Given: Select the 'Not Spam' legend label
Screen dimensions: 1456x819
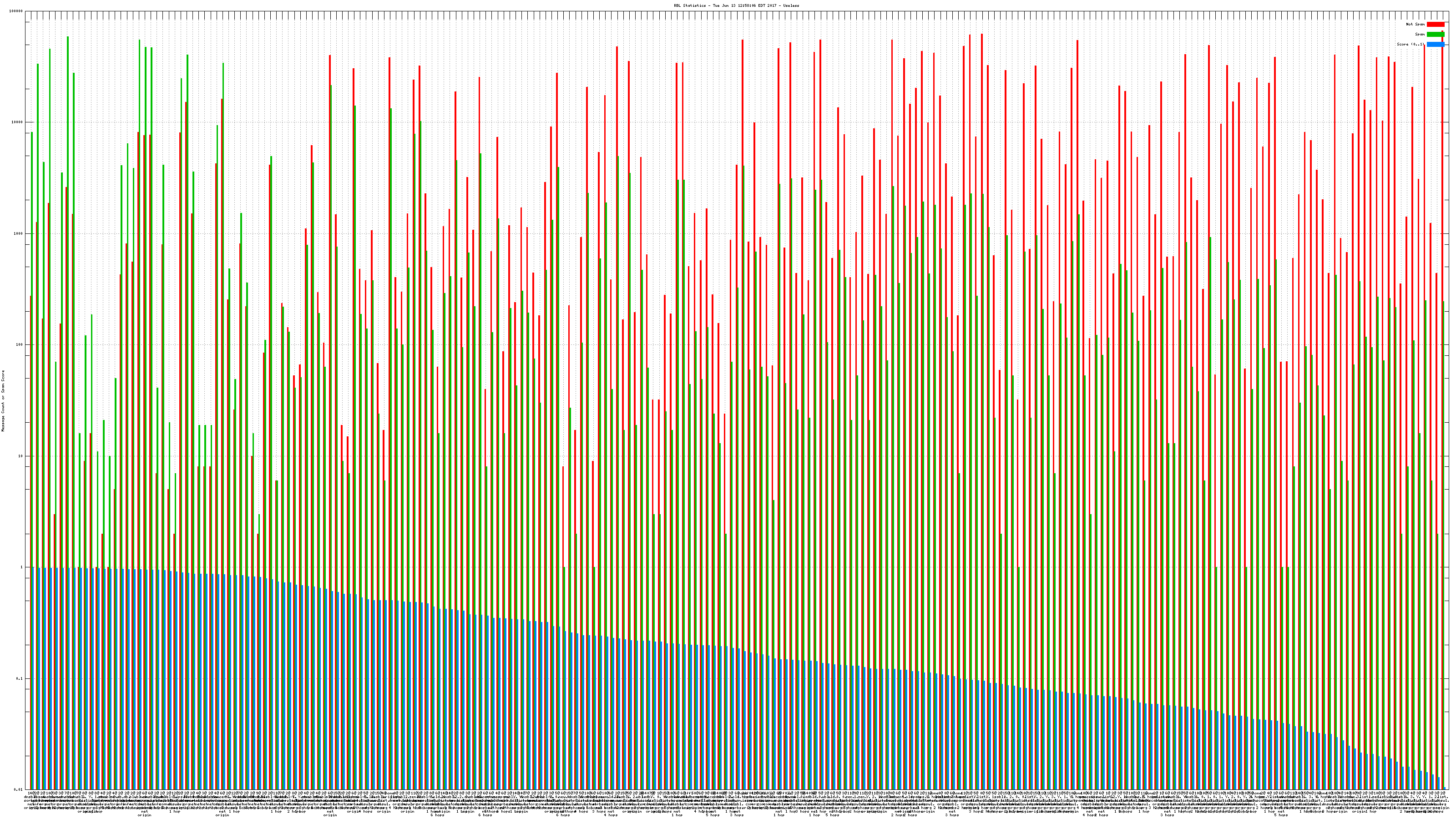Looking at the screenshot, I should tap(1416, 24).
